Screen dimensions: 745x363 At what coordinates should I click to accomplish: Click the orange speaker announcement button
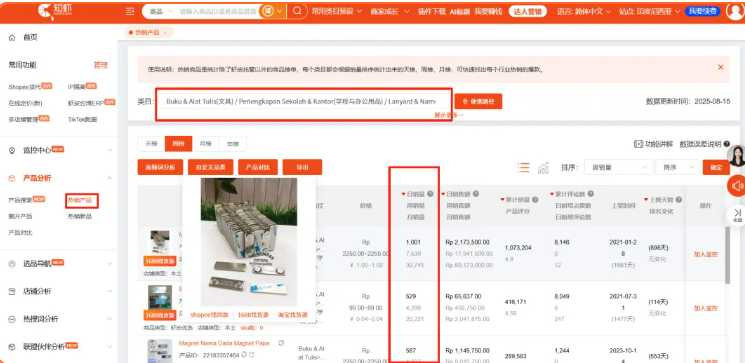(x=737, y=186)
